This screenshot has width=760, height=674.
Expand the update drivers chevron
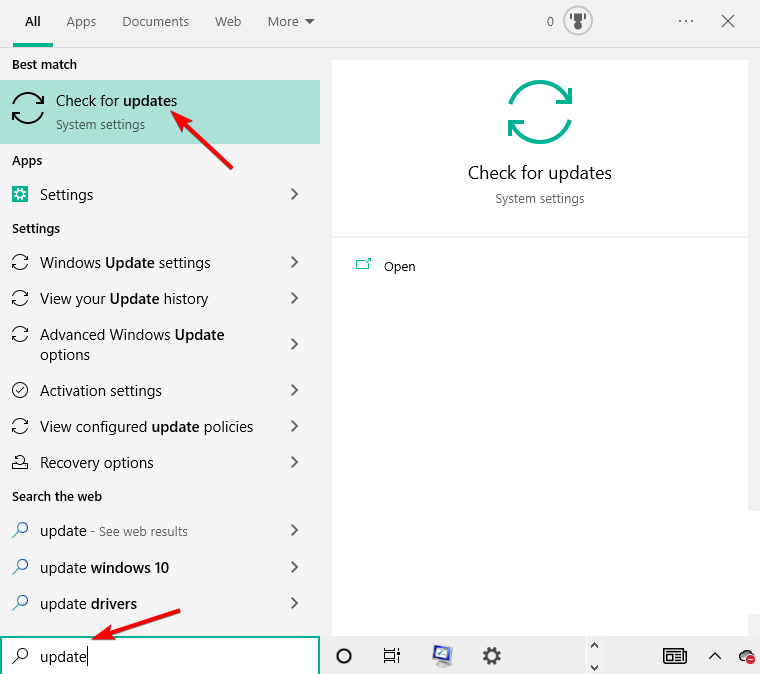[294, 603]
